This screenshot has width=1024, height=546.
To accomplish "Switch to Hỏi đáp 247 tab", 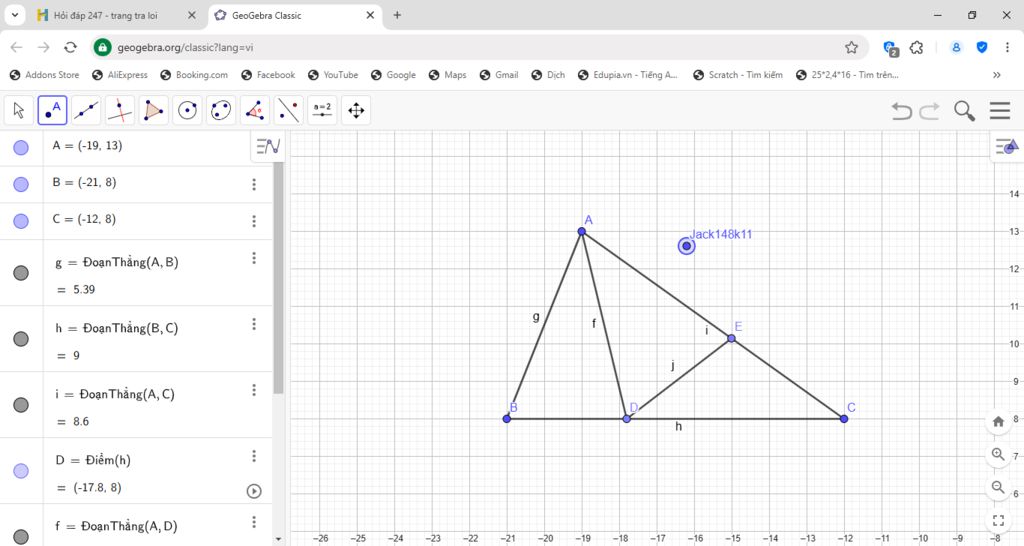I will tap(116, 15).
